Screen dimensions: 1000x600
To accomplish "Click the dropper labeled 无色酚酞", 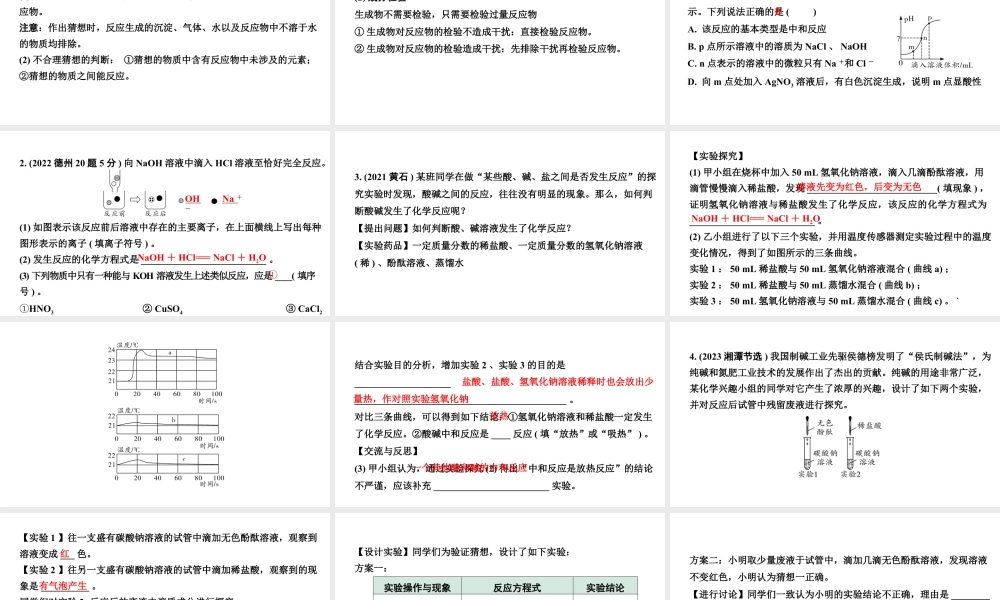I will click(807, 424).
